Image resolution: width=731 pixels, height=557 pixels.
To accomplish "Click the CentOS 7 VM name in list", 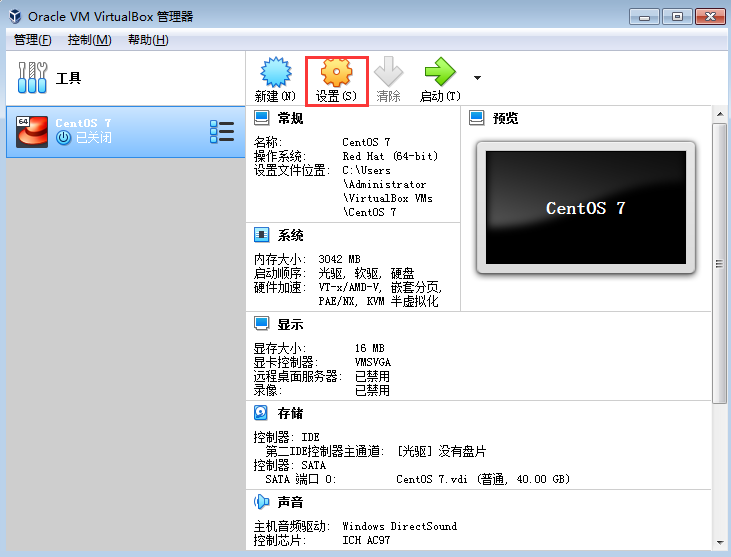I will 83,123.
